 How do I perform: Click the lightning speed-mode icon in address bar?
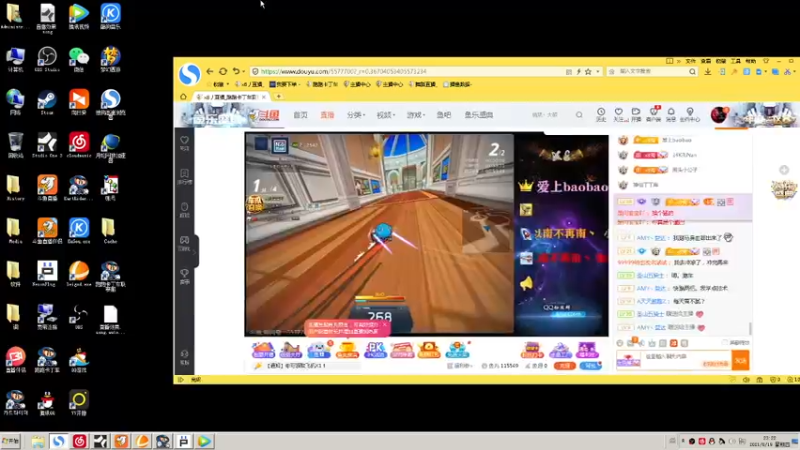click(579, 71)
